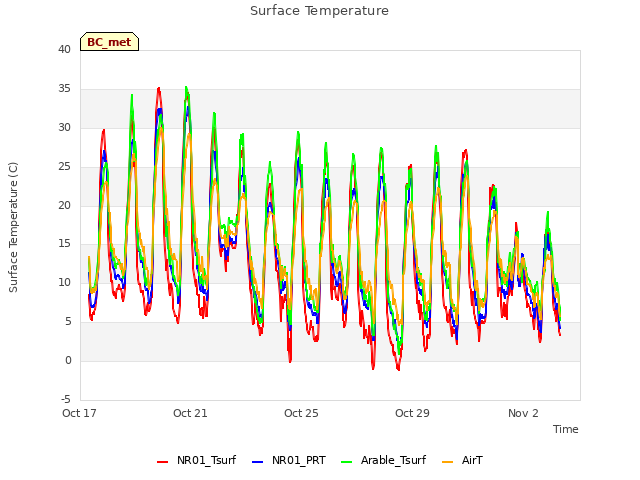The width and height of the screenshot is (640, 480).
Task: Click the 35 y-axis tick label
Action: pyautogui.click(x=64, y=89)
